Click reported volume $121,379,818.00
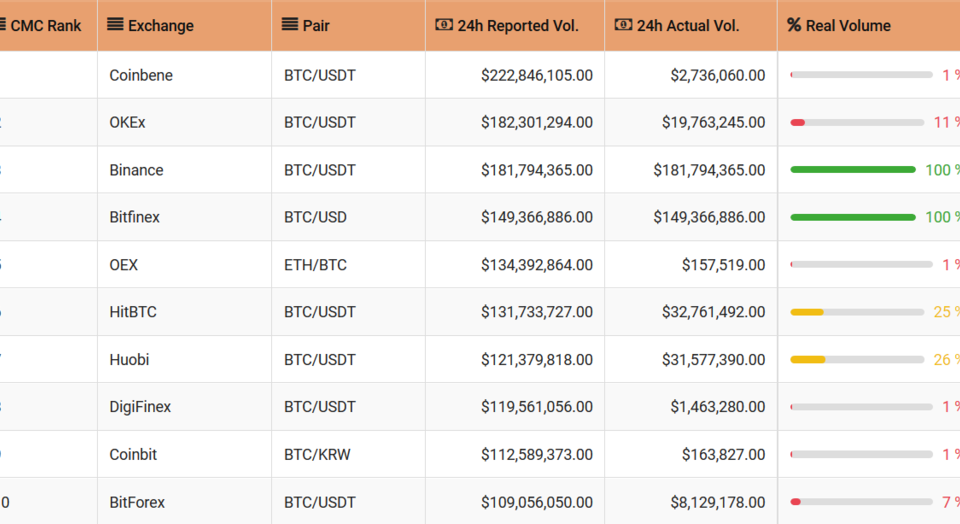 (x=537, y=360)
